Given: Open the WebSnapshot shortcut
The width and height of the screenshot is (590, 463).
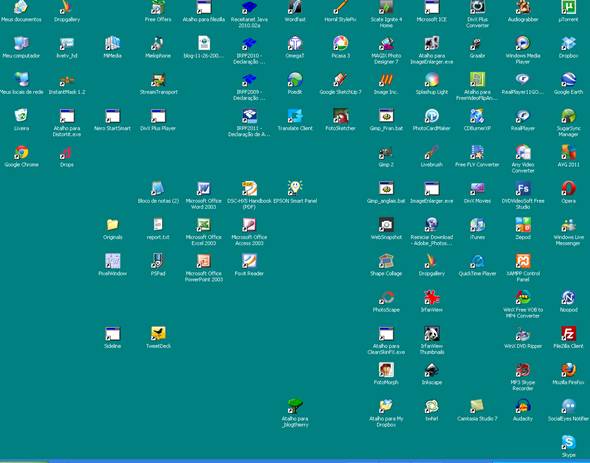Looking at the screenshot, I should [386, 225].
